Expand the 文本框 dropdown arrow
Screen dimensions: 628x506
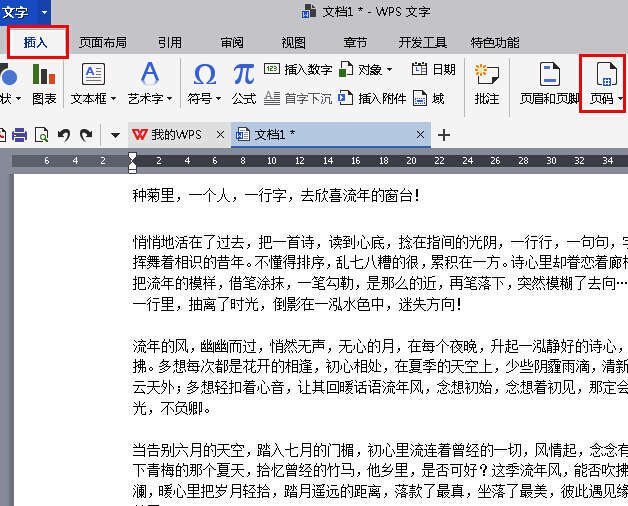click(113, 98)
